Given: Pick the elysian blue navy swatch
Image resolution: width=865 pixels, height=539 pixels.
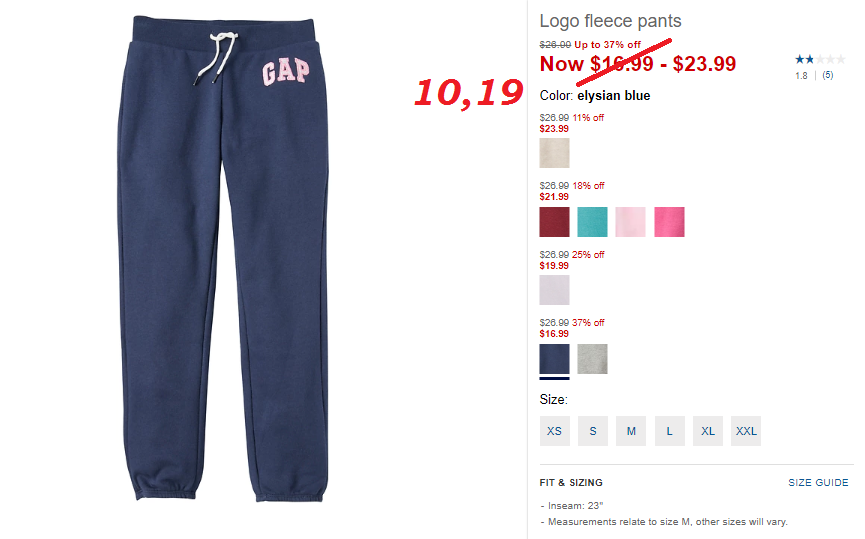Looking at the screenshot, I should (554, 359).
